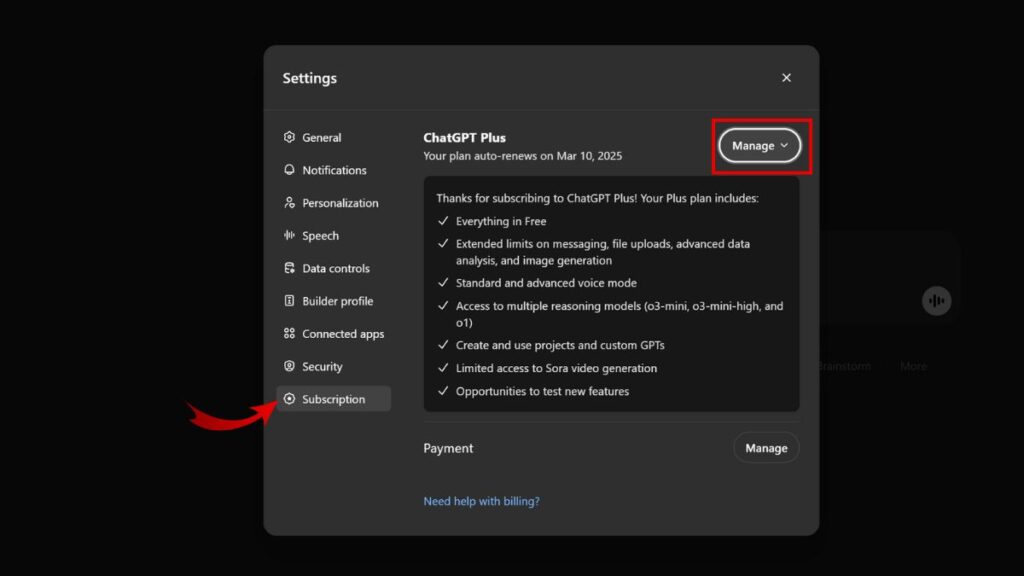Click the General gear icon
Screen dimensions: 1024x576
pyautogui.click(x=289, y=137)
